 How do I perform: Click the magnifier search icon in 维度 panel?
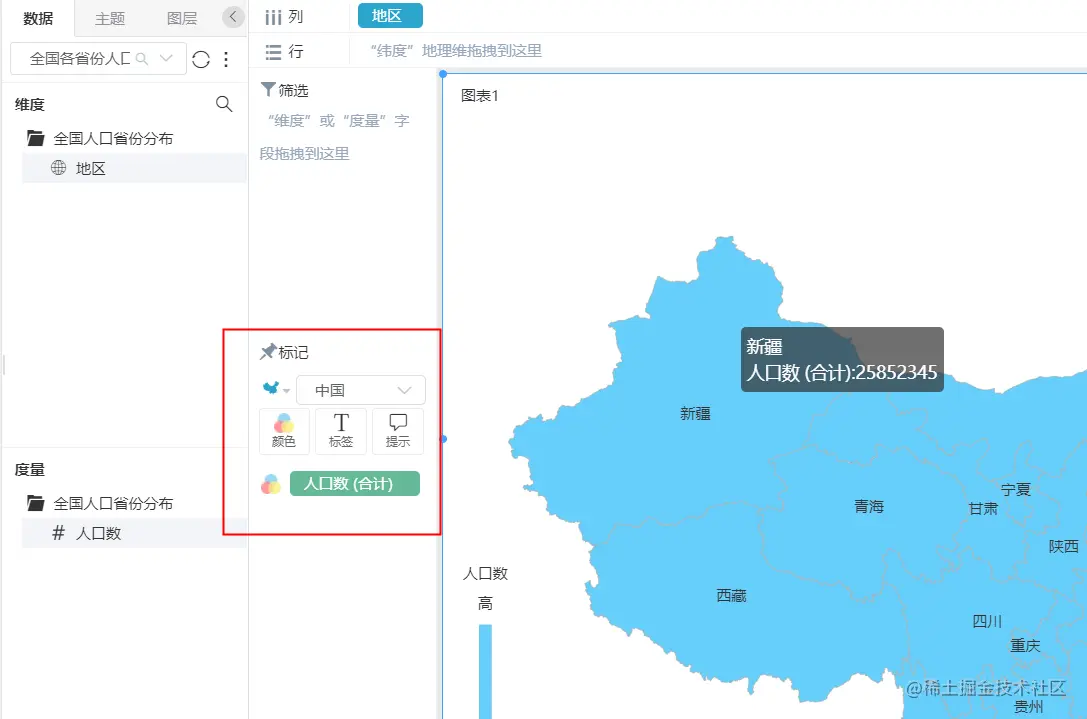(224, 103)
